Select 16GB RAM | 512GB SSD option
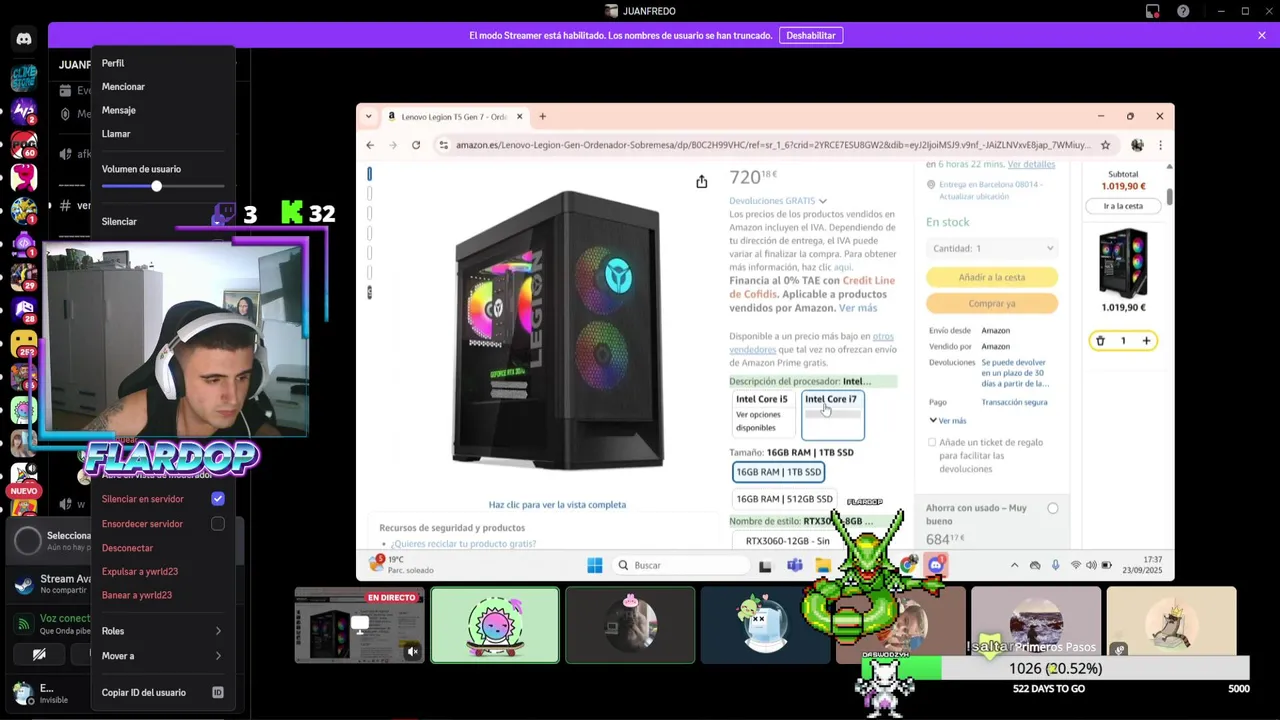The width and height of the screenshot is (1280, 720). pos(784,498)
